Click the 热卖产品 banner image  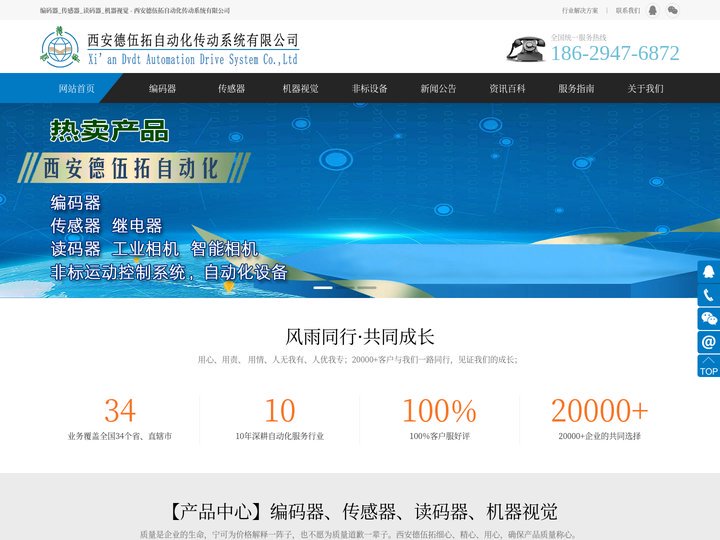point(360,200)
